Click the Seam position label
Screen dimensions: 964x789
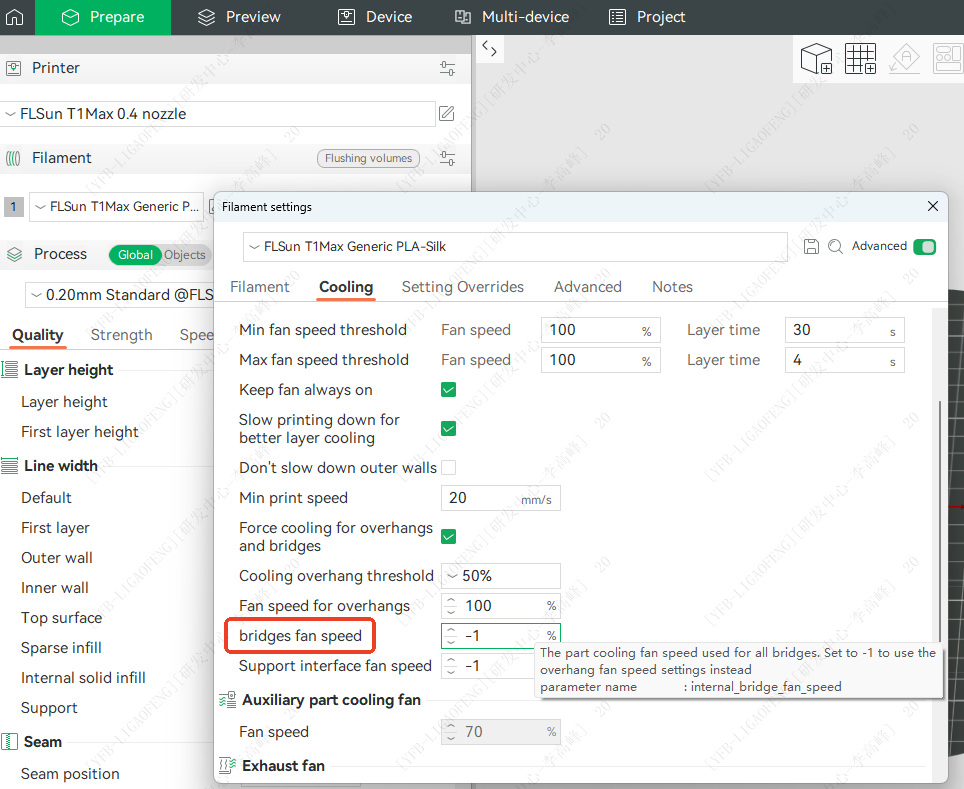(70, 774)
